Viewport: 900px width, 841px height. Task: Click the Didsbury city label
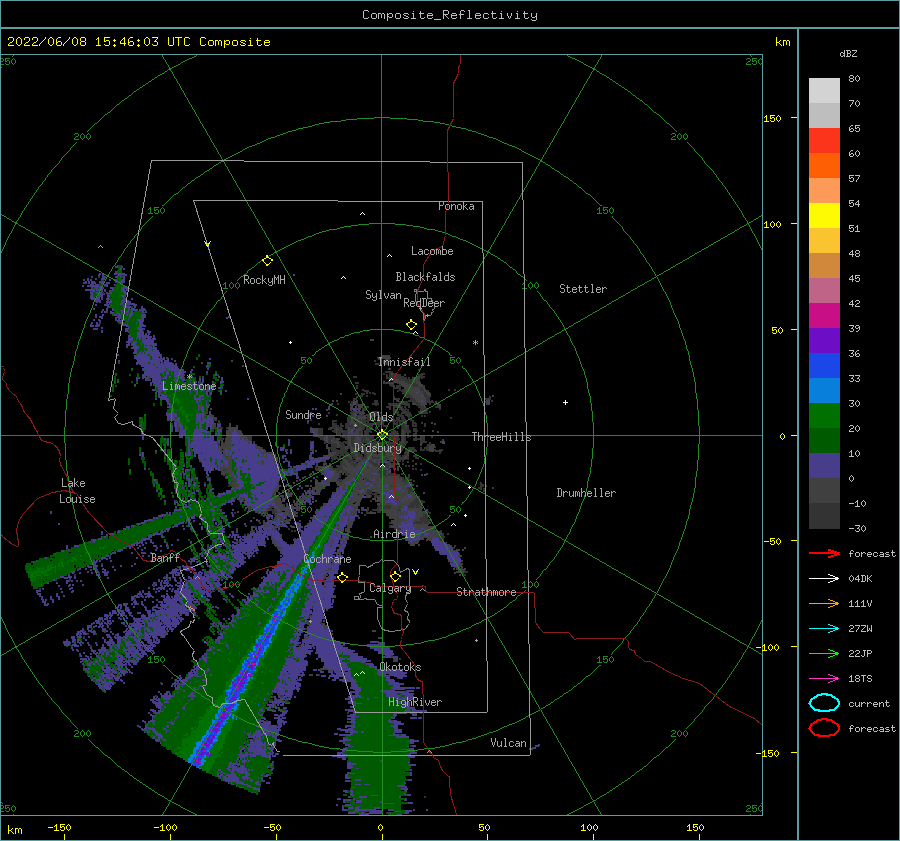click(x=378, y=448)
